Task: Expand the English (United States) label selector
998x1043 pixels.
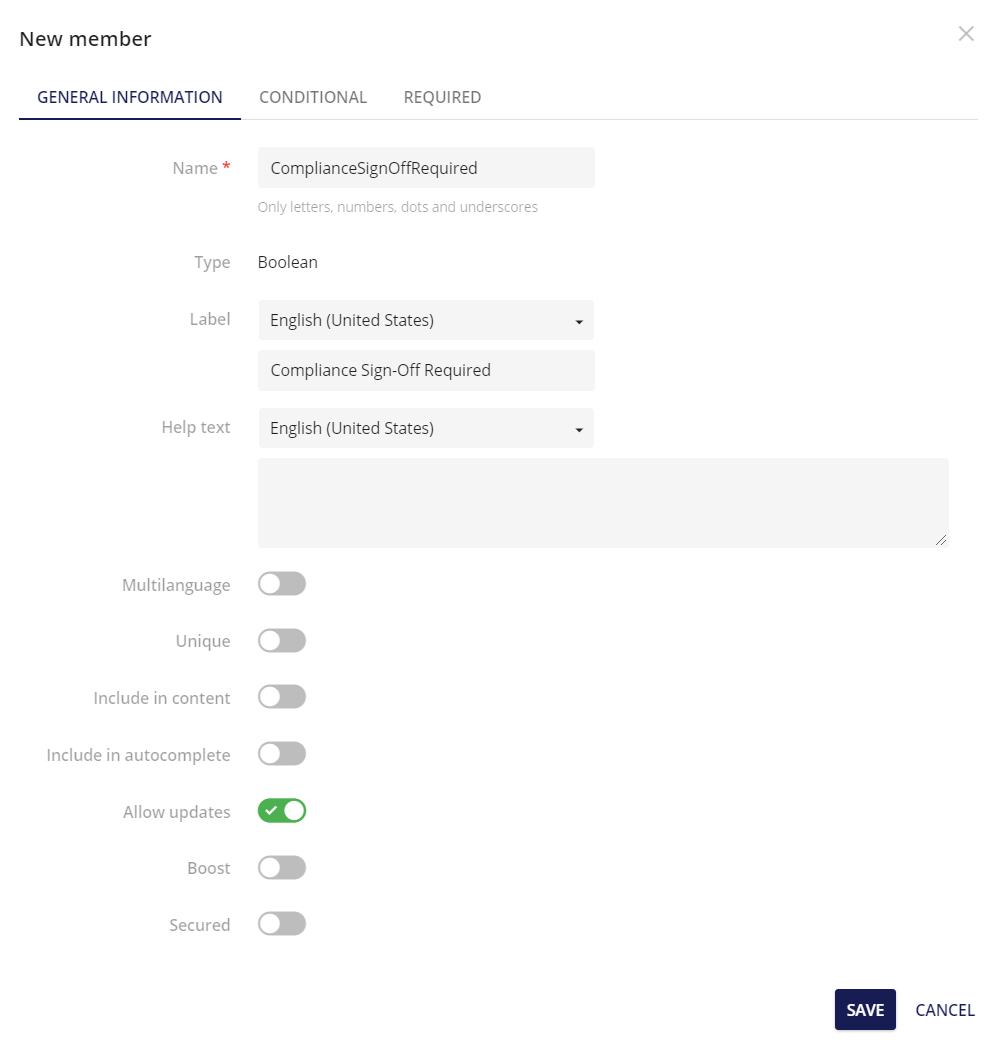Action: pyautogui.click(x=578, y=320)
